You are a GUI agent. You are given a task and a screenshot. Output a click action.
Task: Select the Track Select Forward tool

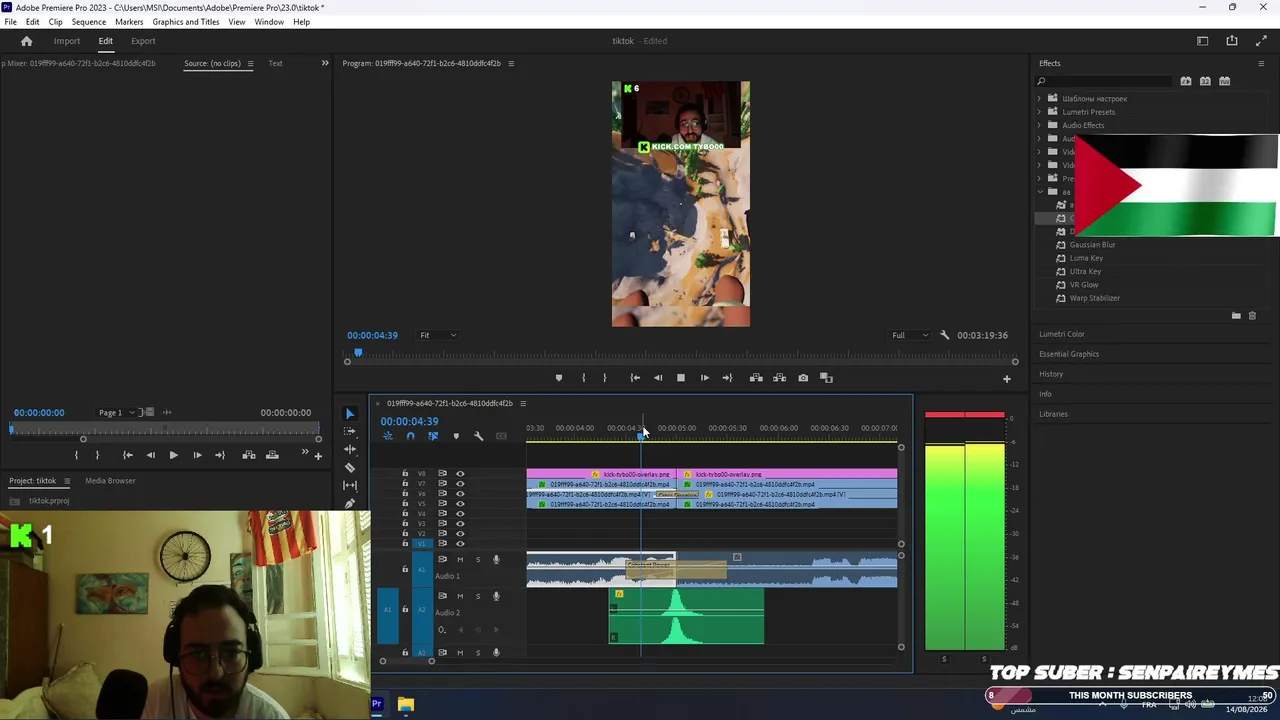(350, 432)
